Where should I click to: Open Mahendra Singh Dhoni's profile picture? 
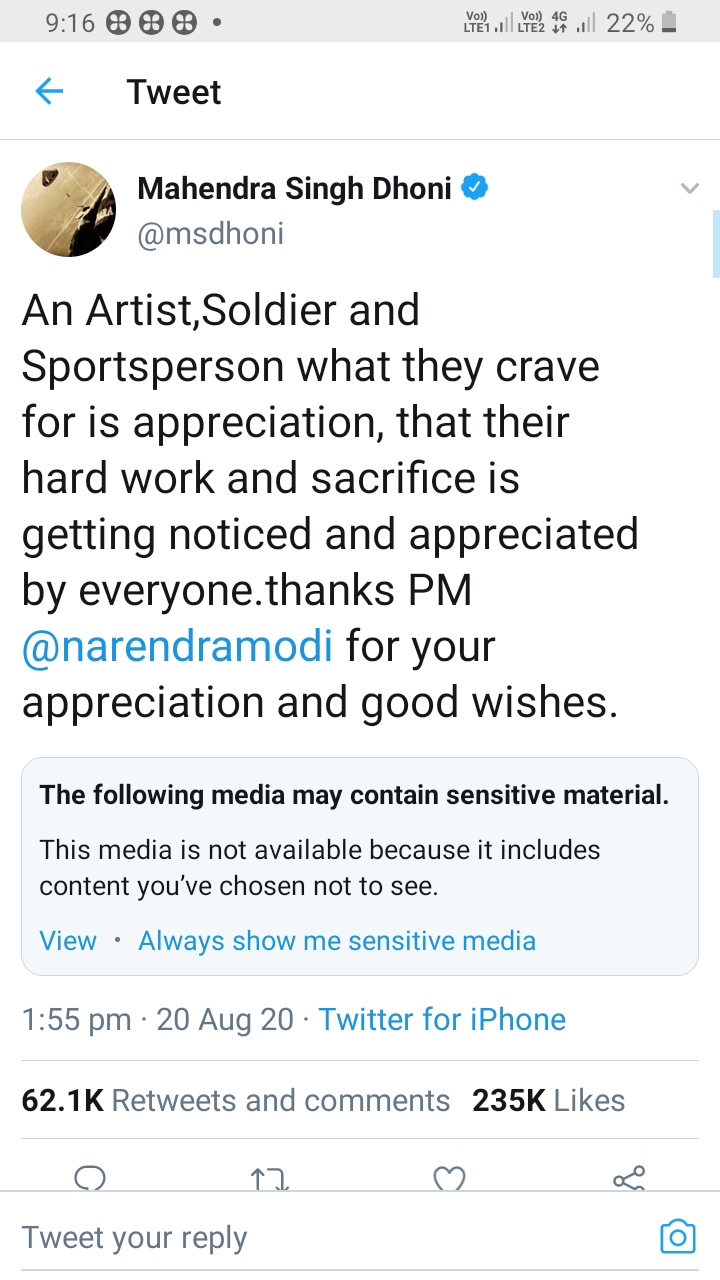tap(69, 210)
